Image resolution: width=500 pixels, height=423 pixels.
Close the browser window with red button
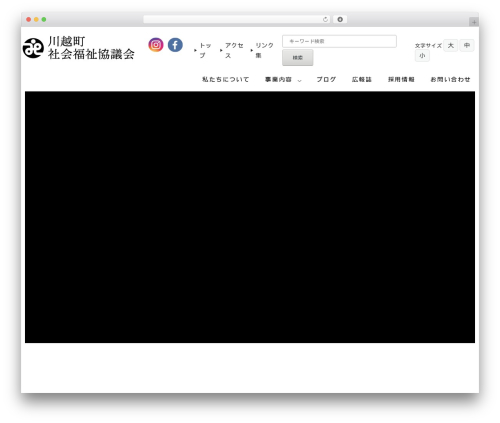[x=29, y=19]
